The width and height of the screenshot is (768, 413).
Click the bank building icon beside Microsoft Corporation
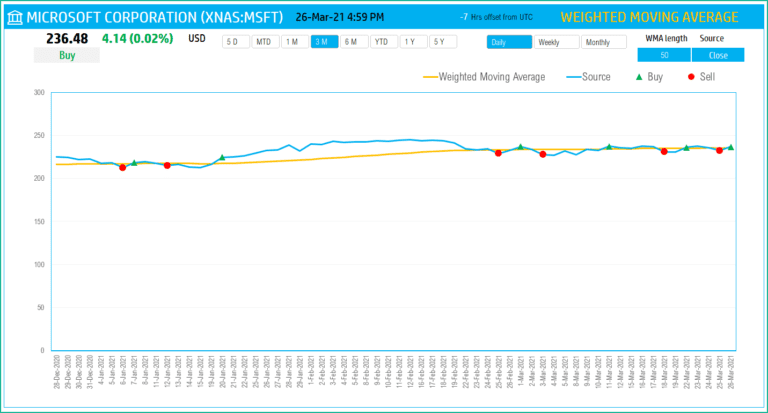tap(13, 17)
